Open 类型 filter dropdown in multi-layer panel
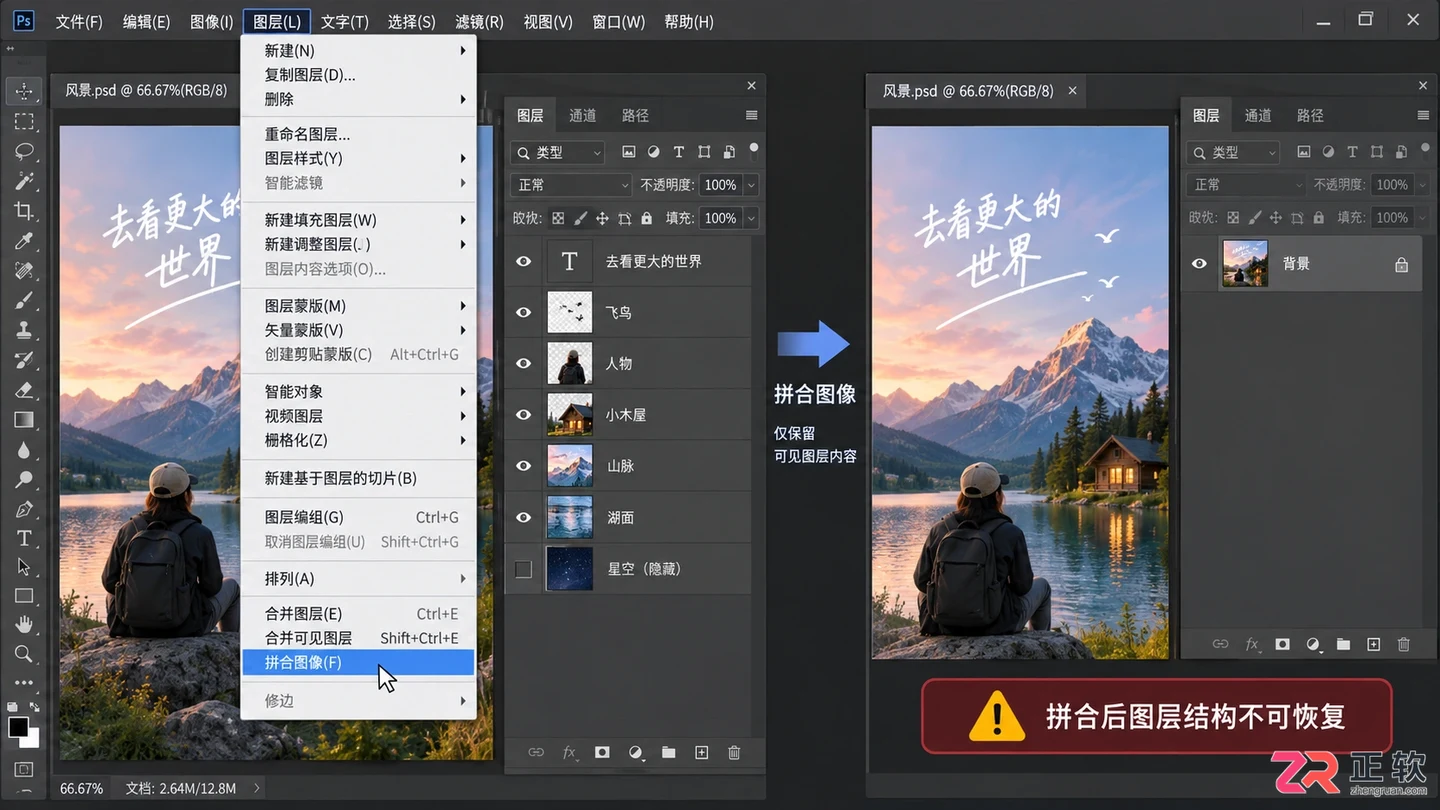The image size is (1440, 810). [x=558, y=152]
